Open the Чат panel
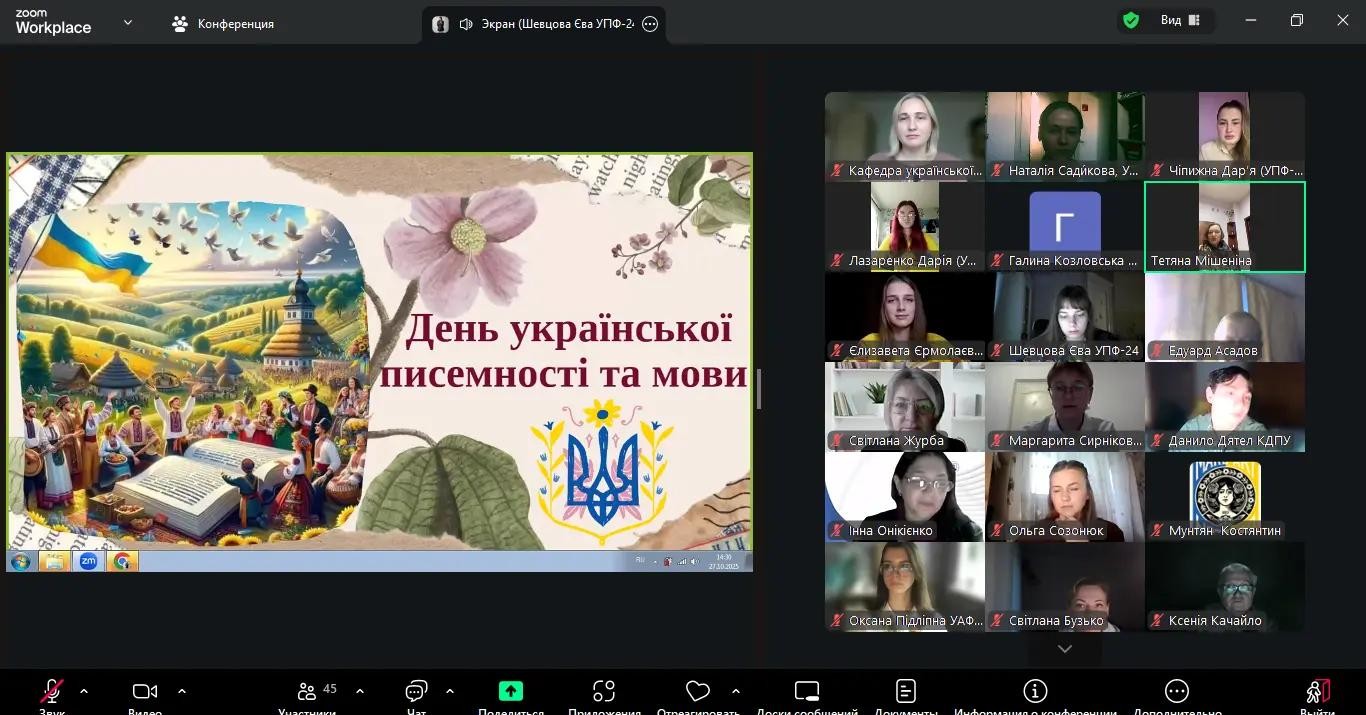 (x=415, y=692)
